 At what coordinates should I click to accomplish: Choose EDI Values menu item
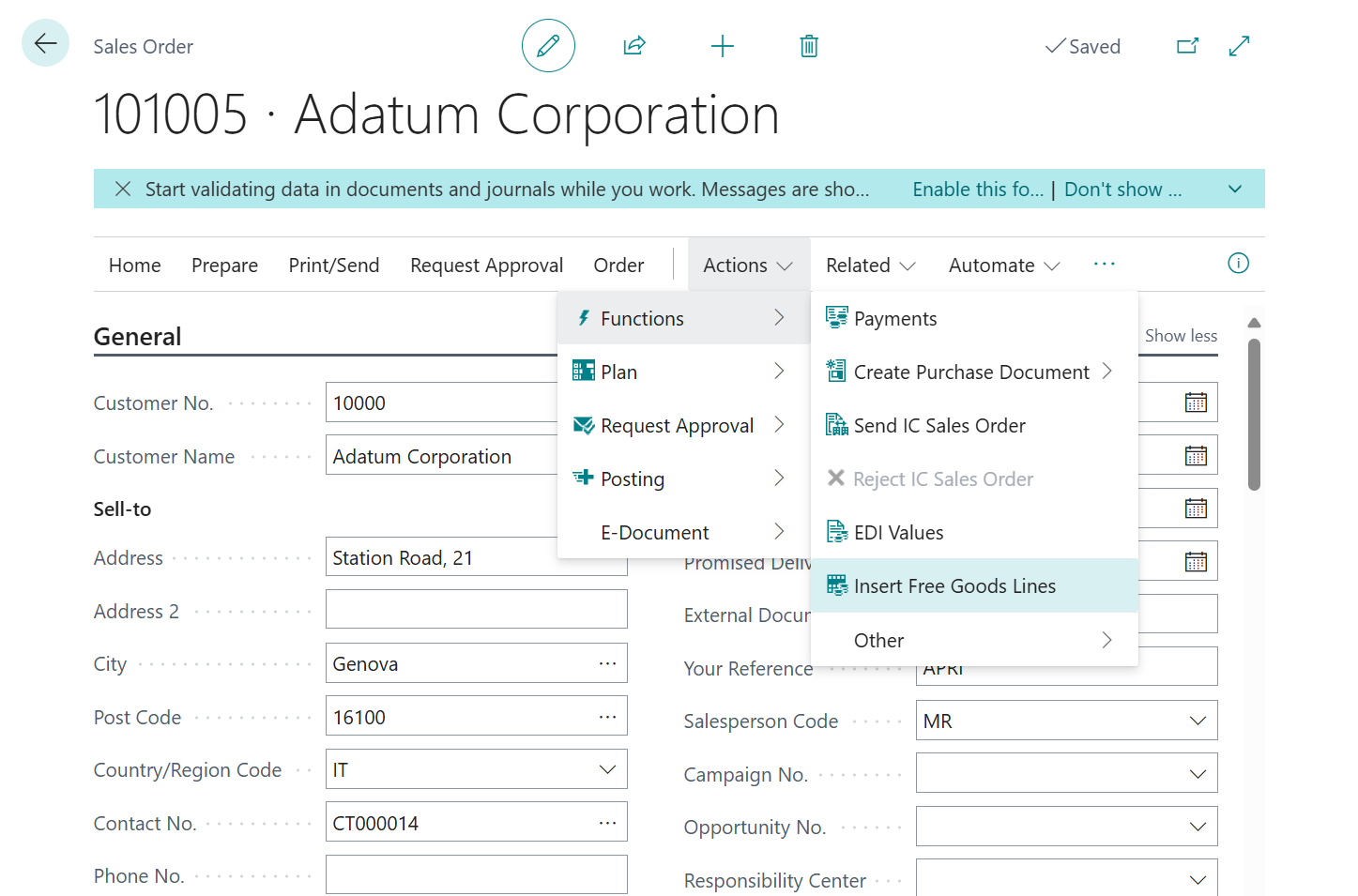[x=974, y=532]
